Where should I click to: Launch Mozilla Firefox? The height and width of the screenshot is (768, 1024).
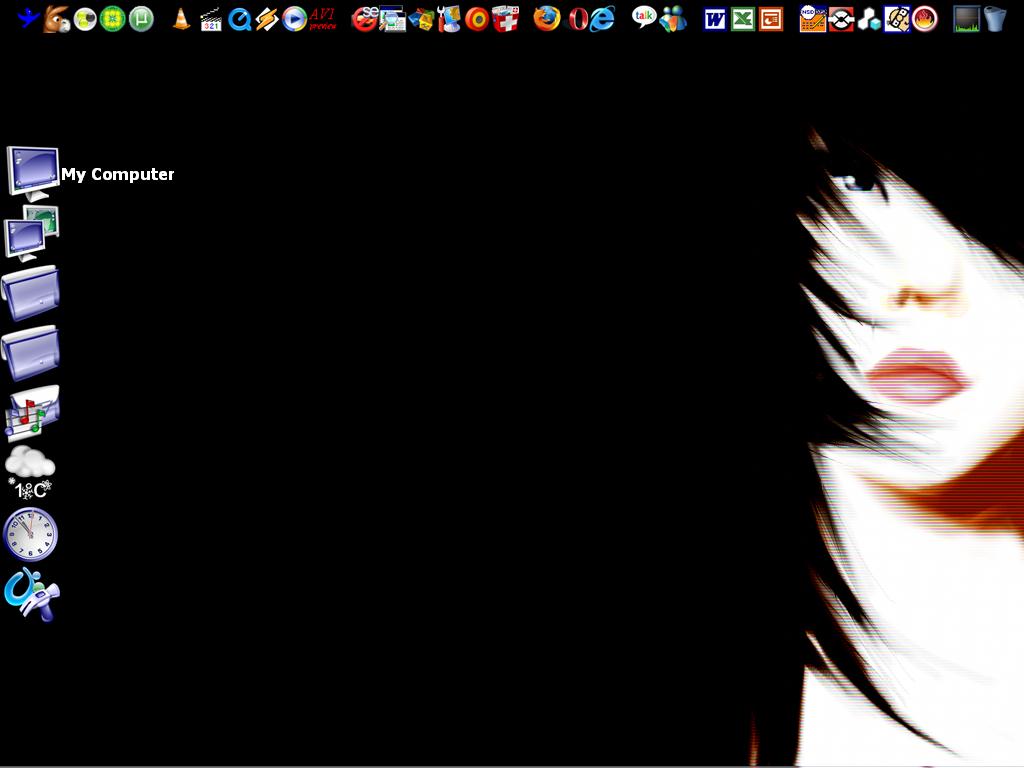click(547, 19)
